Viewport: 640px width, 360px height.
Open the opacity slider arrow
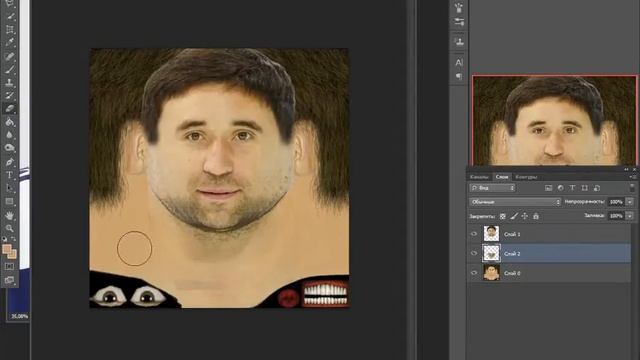coord(630,202)
